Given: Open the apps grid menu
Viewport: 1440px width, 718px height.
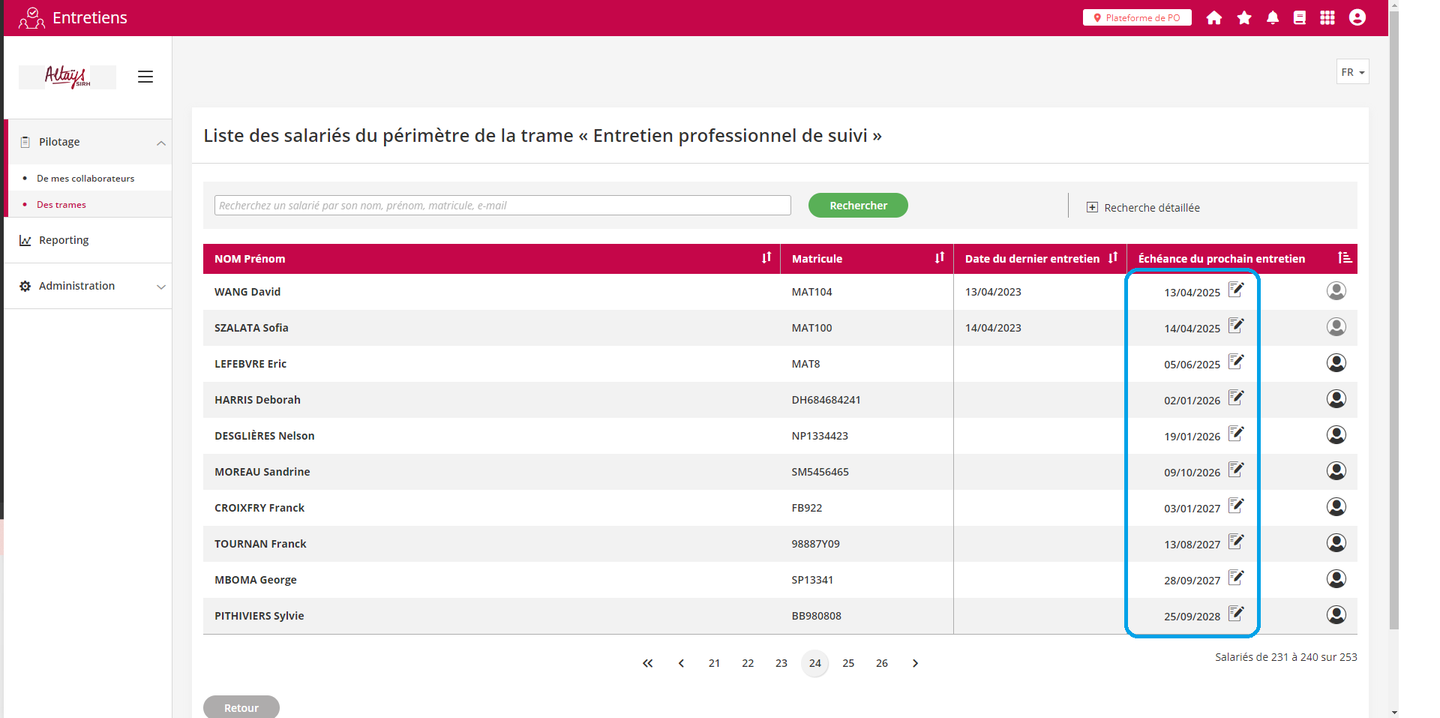Looking at the screenshot, I should pyautogui.click(x=1327, y=18).
